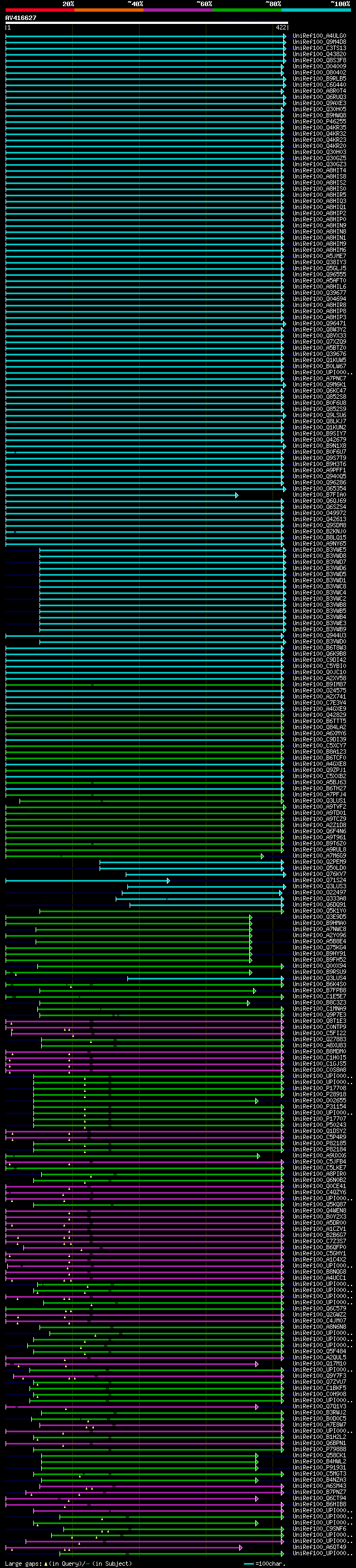Open hit UniRef100_C3TS13
This screenshot has height=1568, width=356.
pos(319,48)
